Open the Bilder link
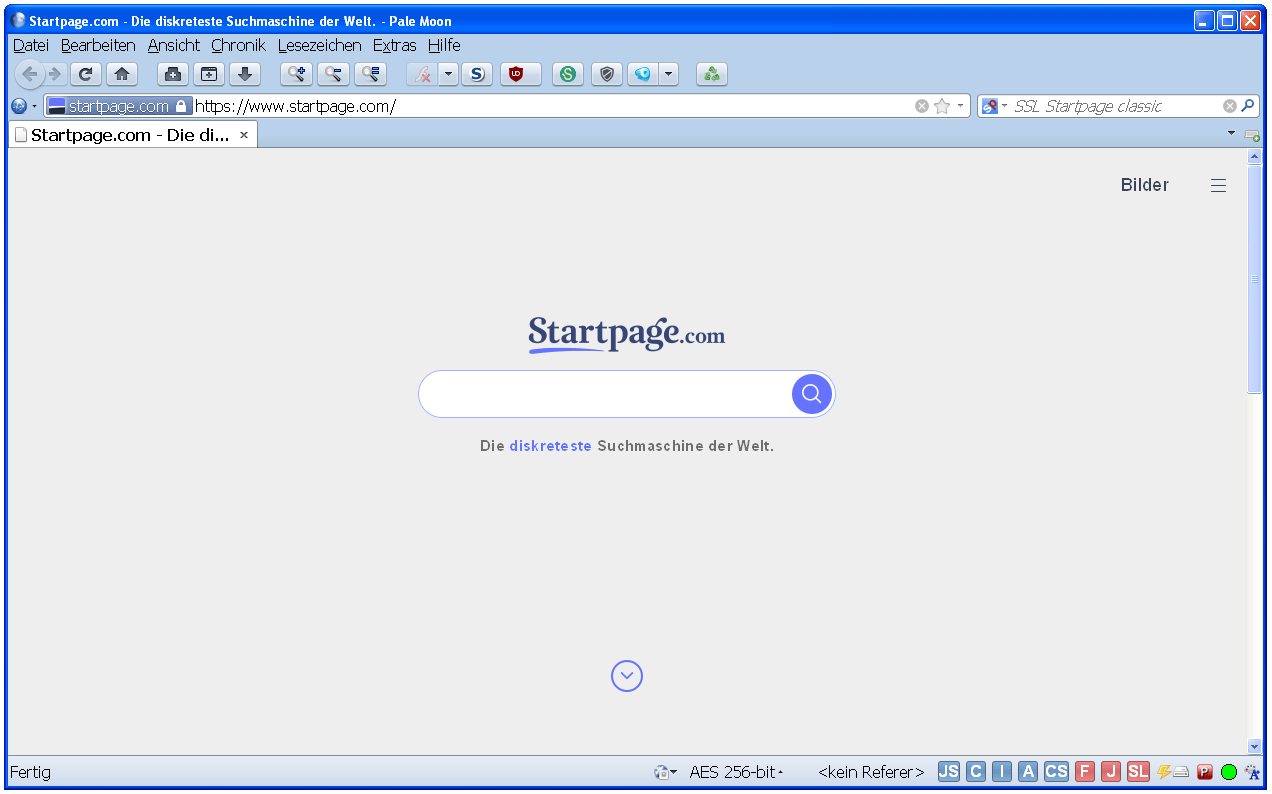The width and height of the screenshot is (1272, 794). point(1145,185)
